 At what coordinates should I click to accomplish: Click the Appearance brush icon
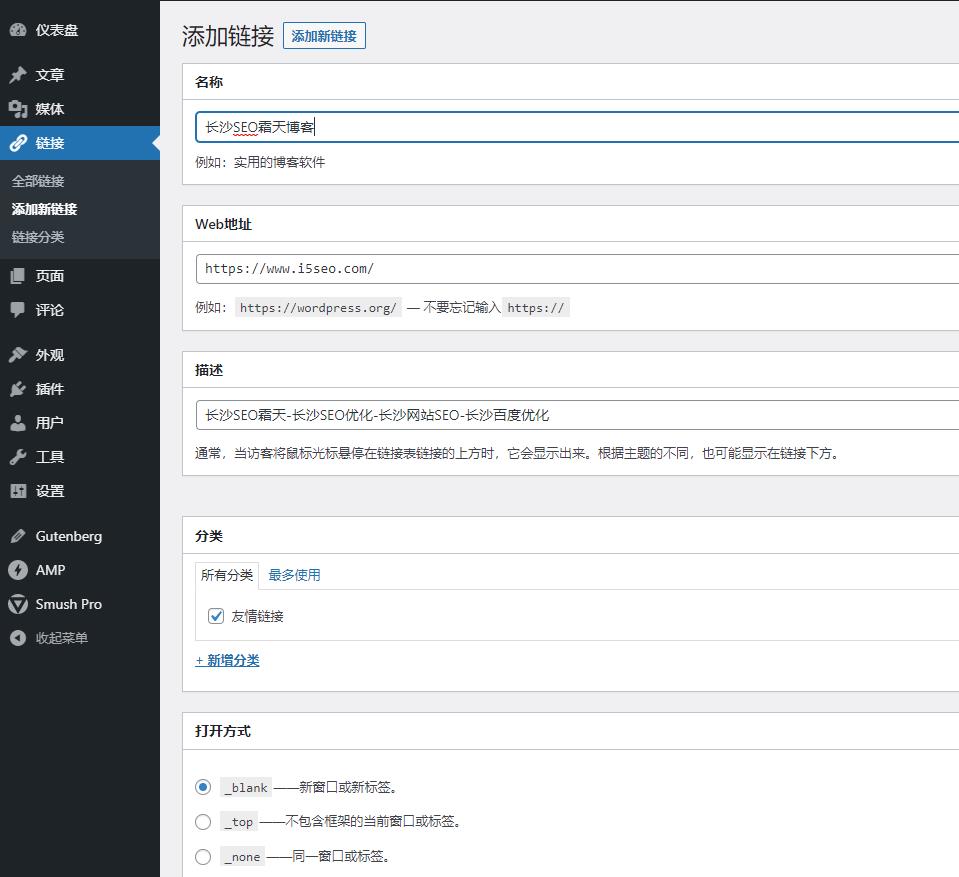pos(18,355)
